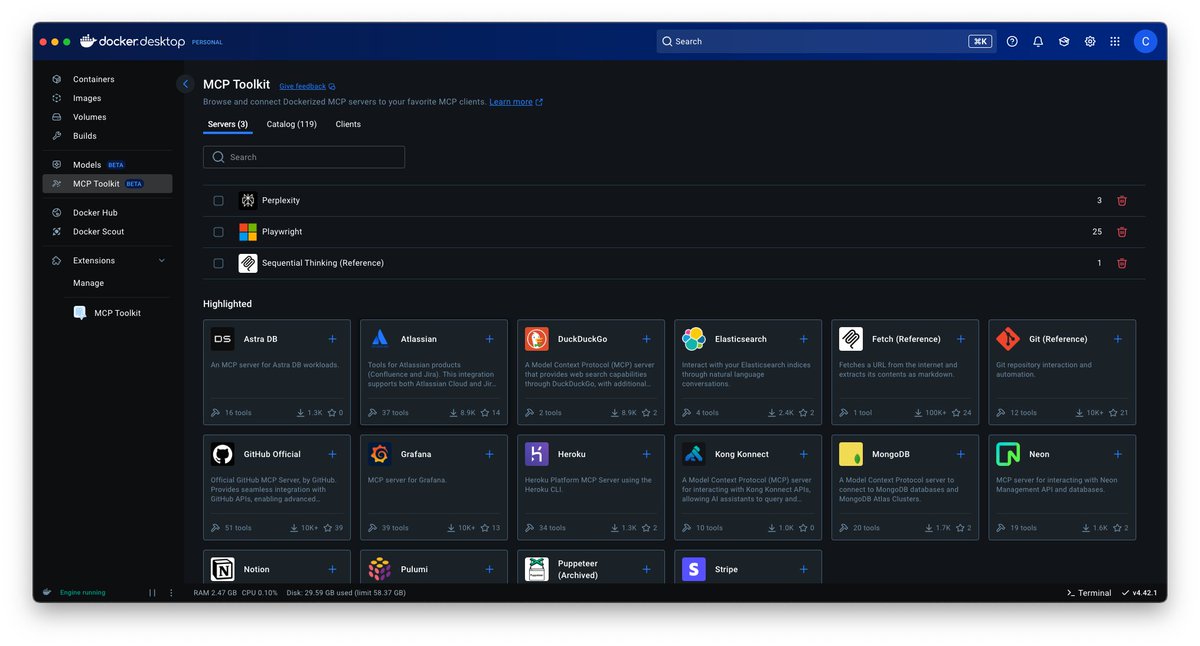Open the user account avatar C
This screenshot has width=1200, height=646.
click(x=1145, y=41)
